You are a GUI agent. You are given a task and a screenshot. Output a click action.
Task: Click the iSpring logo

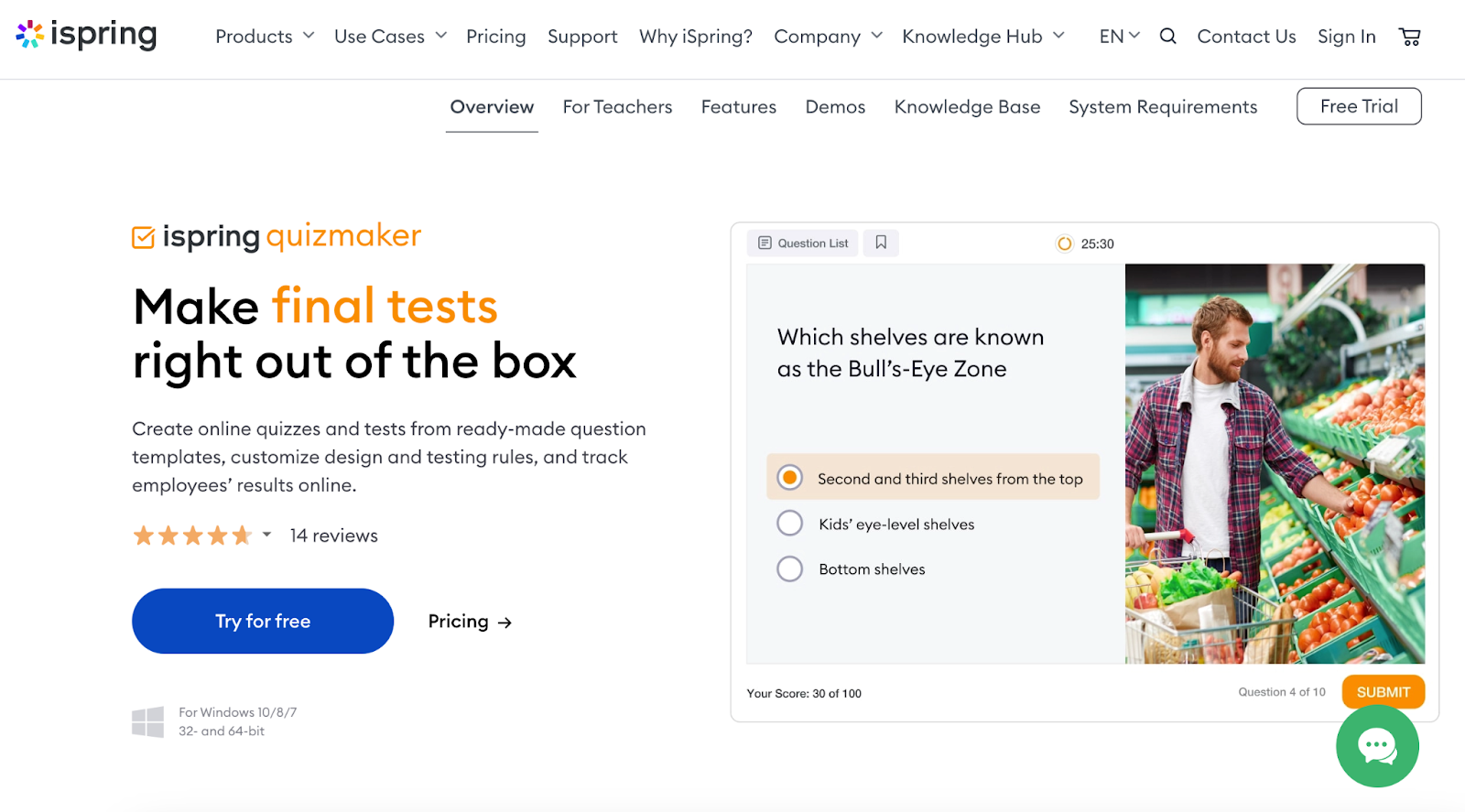tap(87, 35)
